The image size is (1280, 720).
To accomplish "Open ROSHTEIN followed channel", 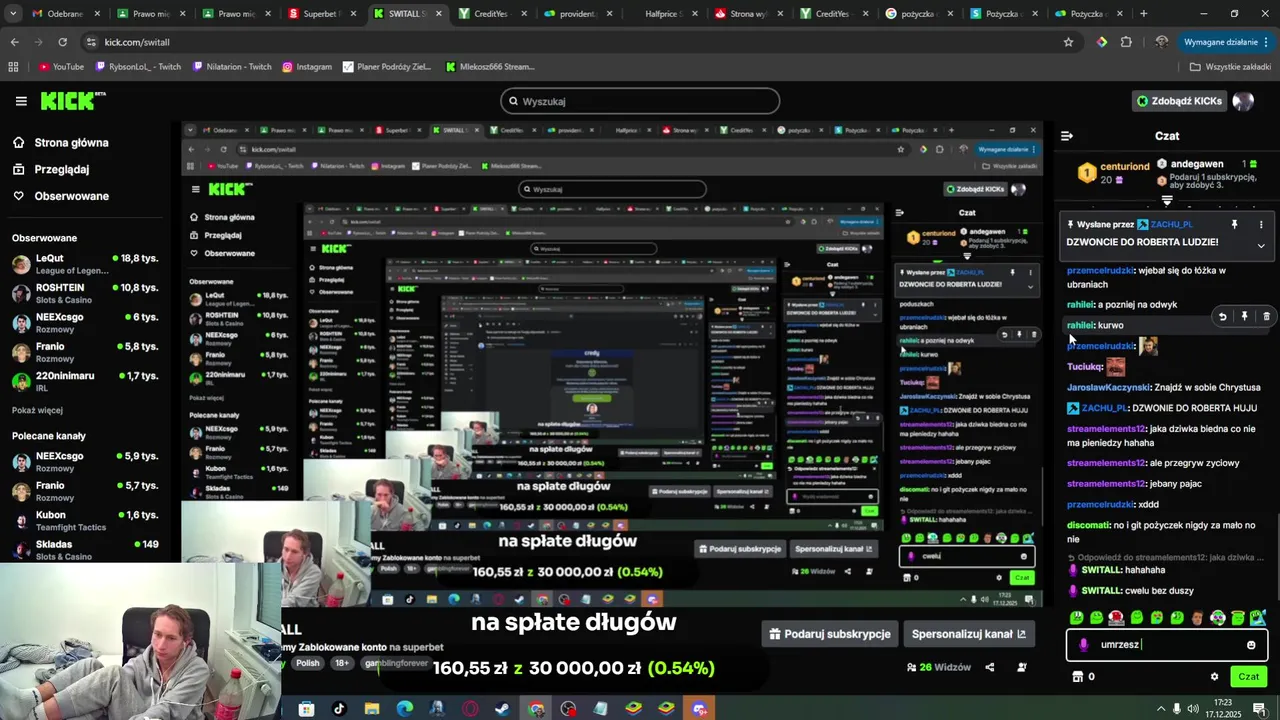I will click(x=85, y=294).
